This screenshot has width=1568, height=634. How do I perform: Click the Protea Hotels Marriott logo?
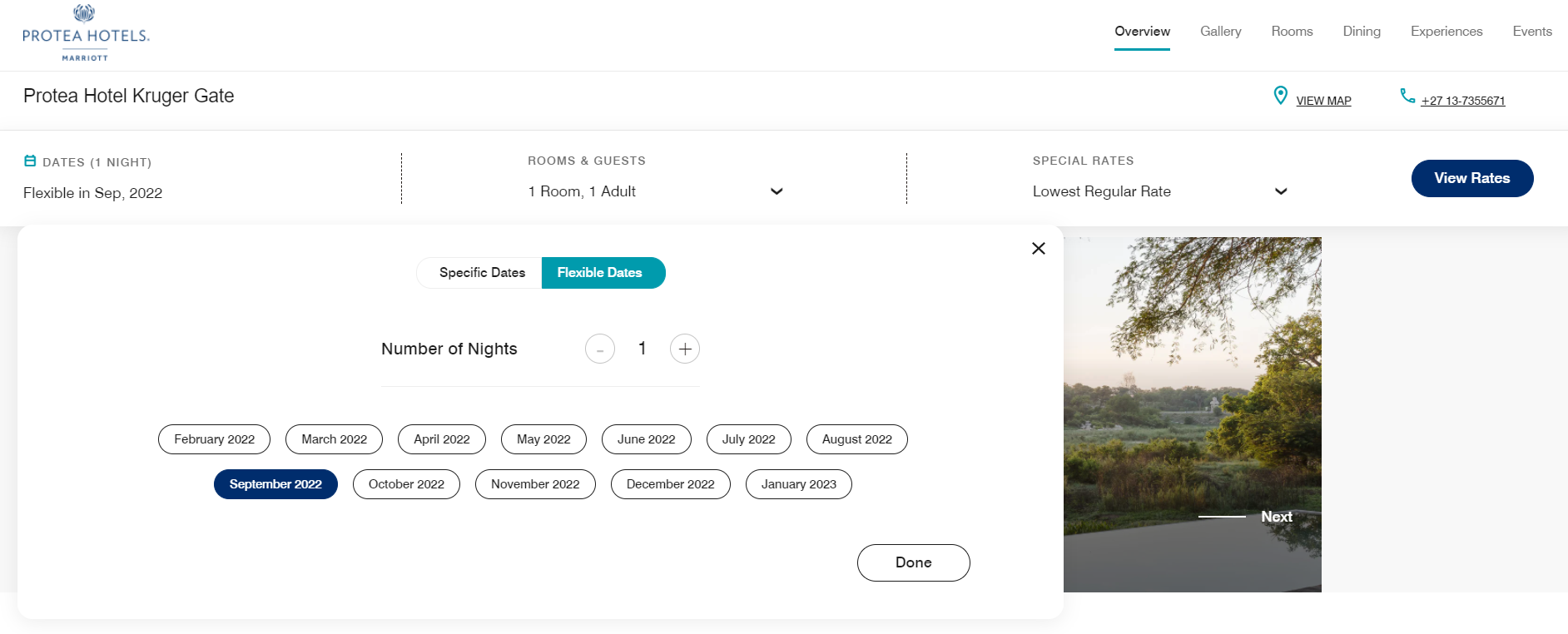tap(86, 33)
